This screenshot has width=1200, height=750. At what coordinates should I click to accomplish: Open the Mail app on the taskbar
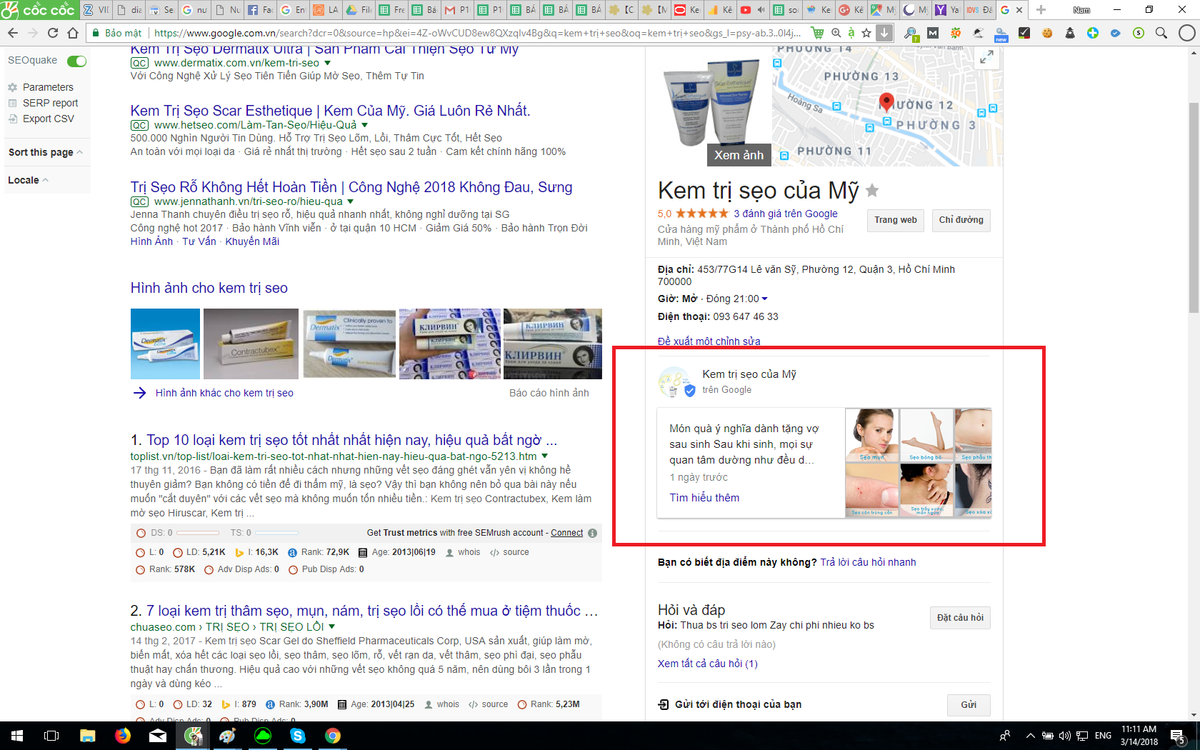pyautogui.click(x=158, y=736)
